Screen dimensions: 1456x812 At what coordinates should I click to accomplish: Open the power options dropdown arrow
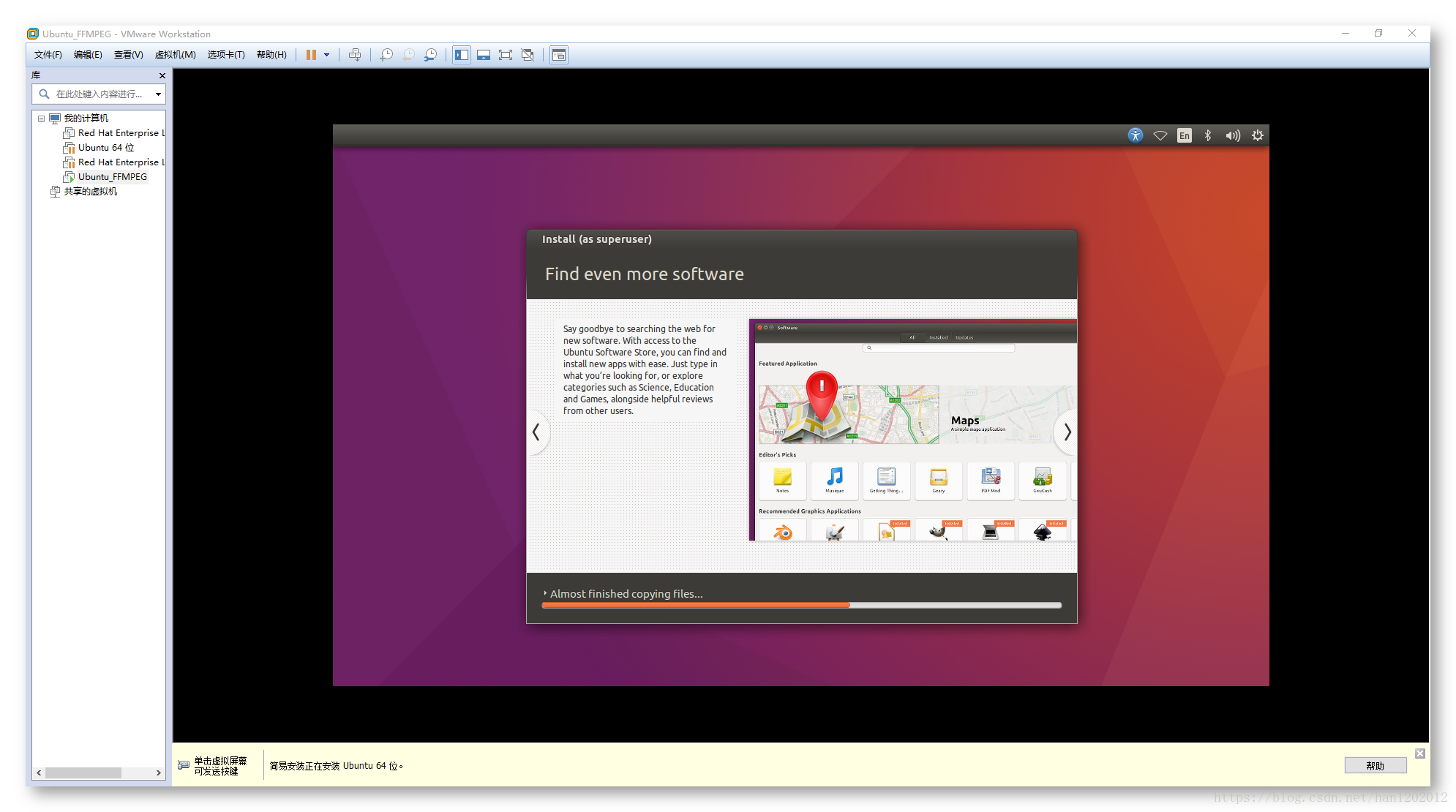(x=326, y=55)
